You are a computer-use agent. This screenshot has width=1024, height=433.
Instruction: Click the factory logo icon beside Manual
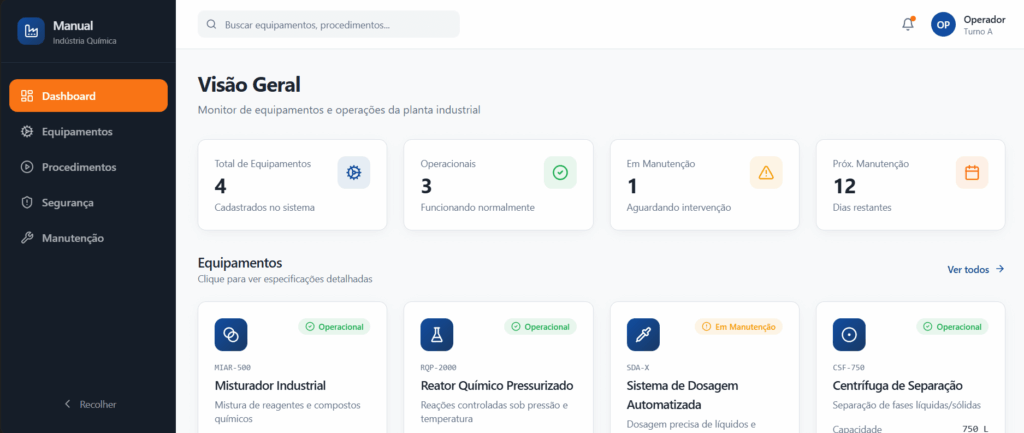click(x=31, y=31)
